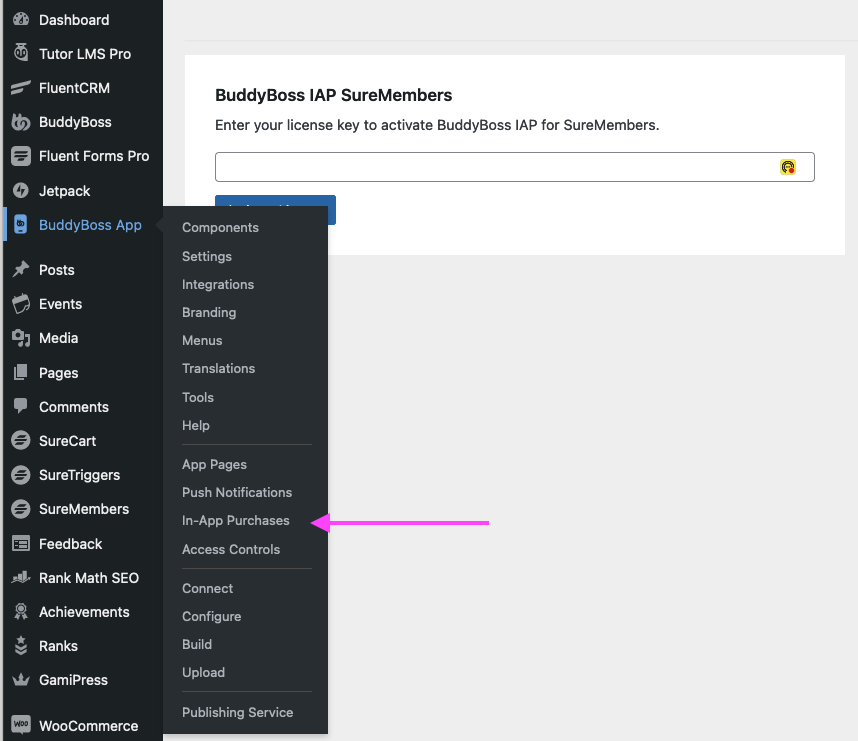Select the Rank Math SEO icon
This screenshot has height=741, width=858.
20,578
